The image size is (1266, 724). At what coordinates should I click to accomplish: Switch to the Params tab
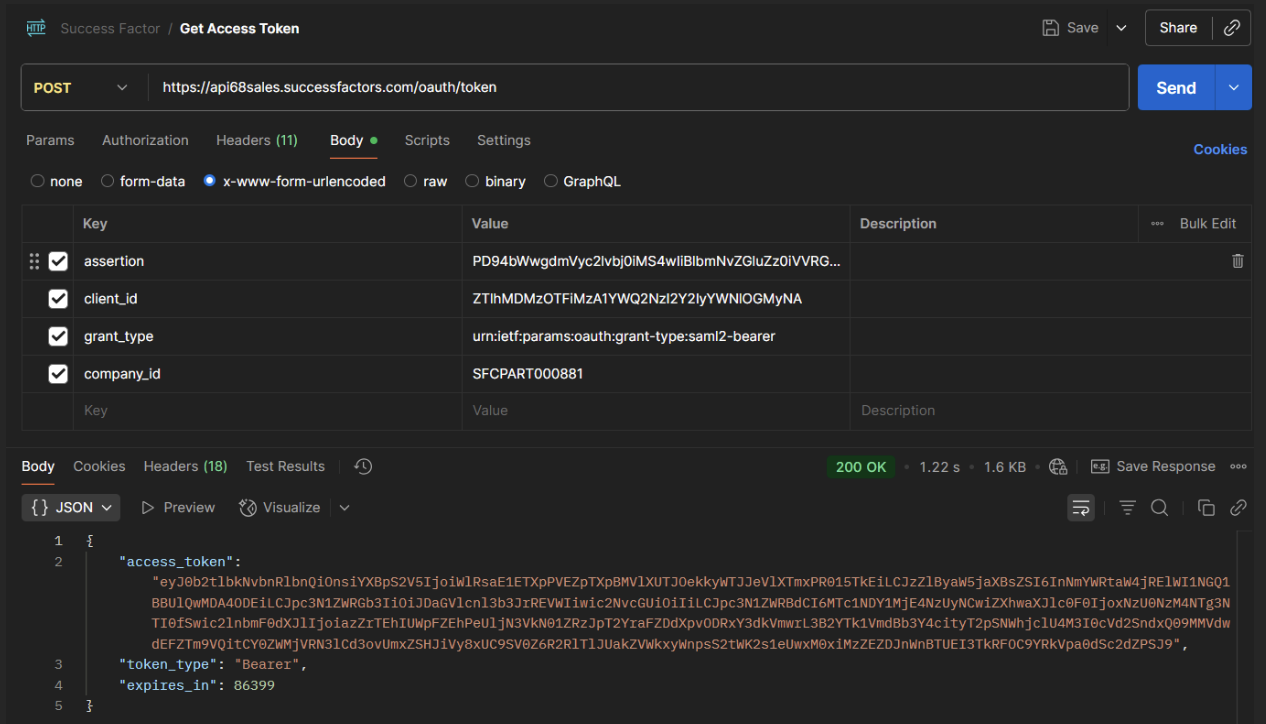pyautogui.click(x=50, y=140)
